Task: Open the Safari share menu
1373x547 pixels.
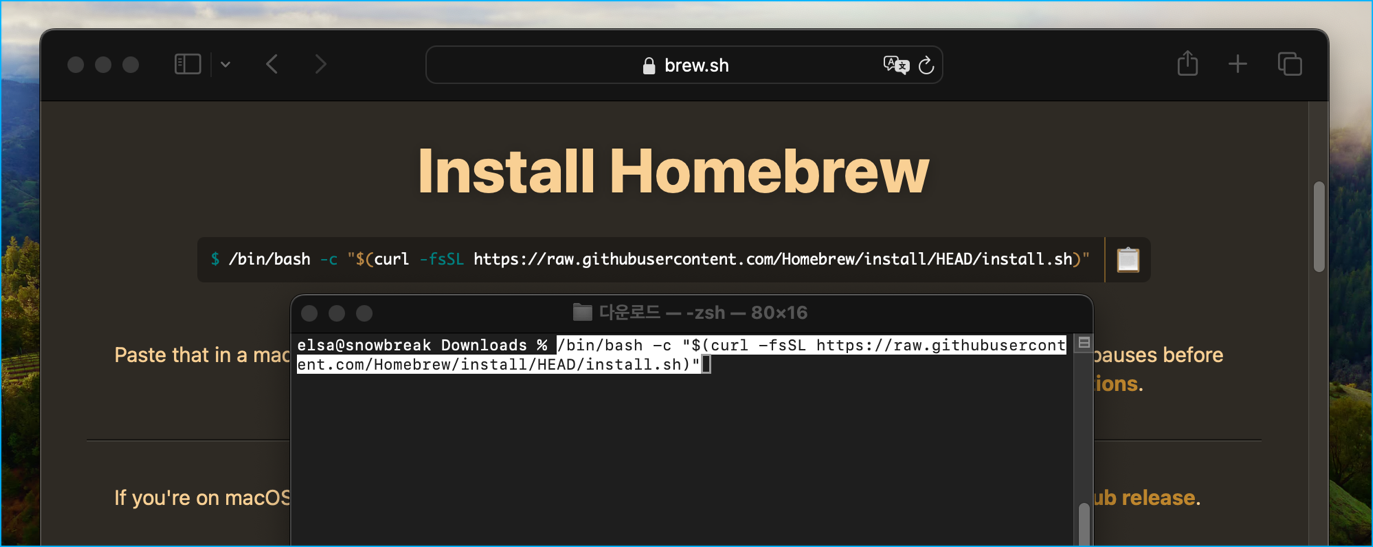Action: tap(1187, 63)
